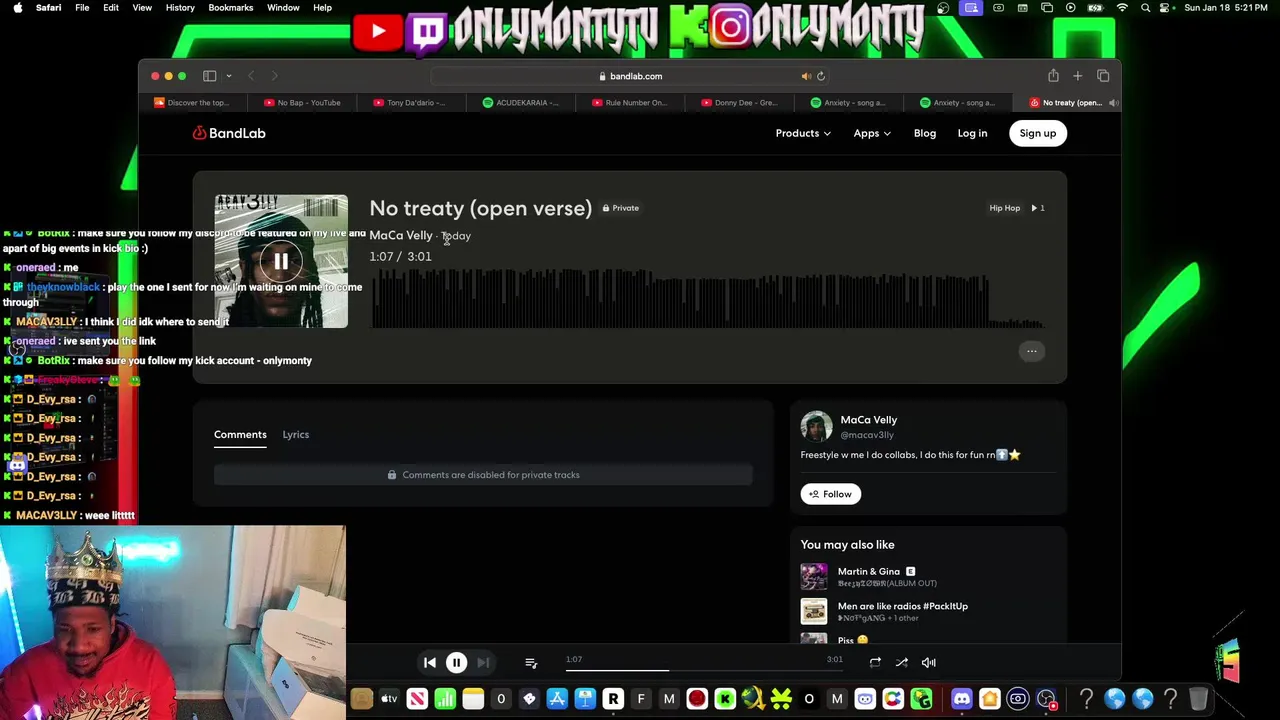Open Kick app from the Dock
This screenshot has width=1280, height=720.
(x=725, y=699)
